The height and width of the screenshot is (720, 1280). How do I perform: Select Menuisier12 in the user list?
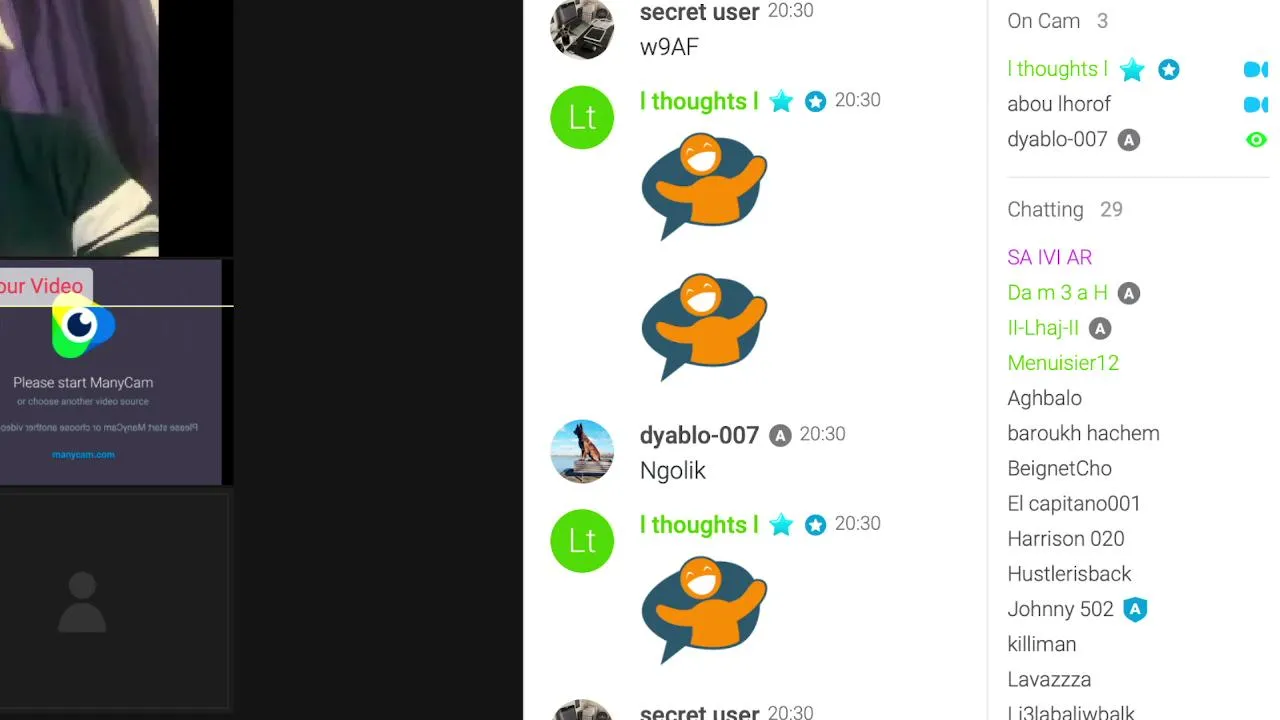coord(1063,363)
